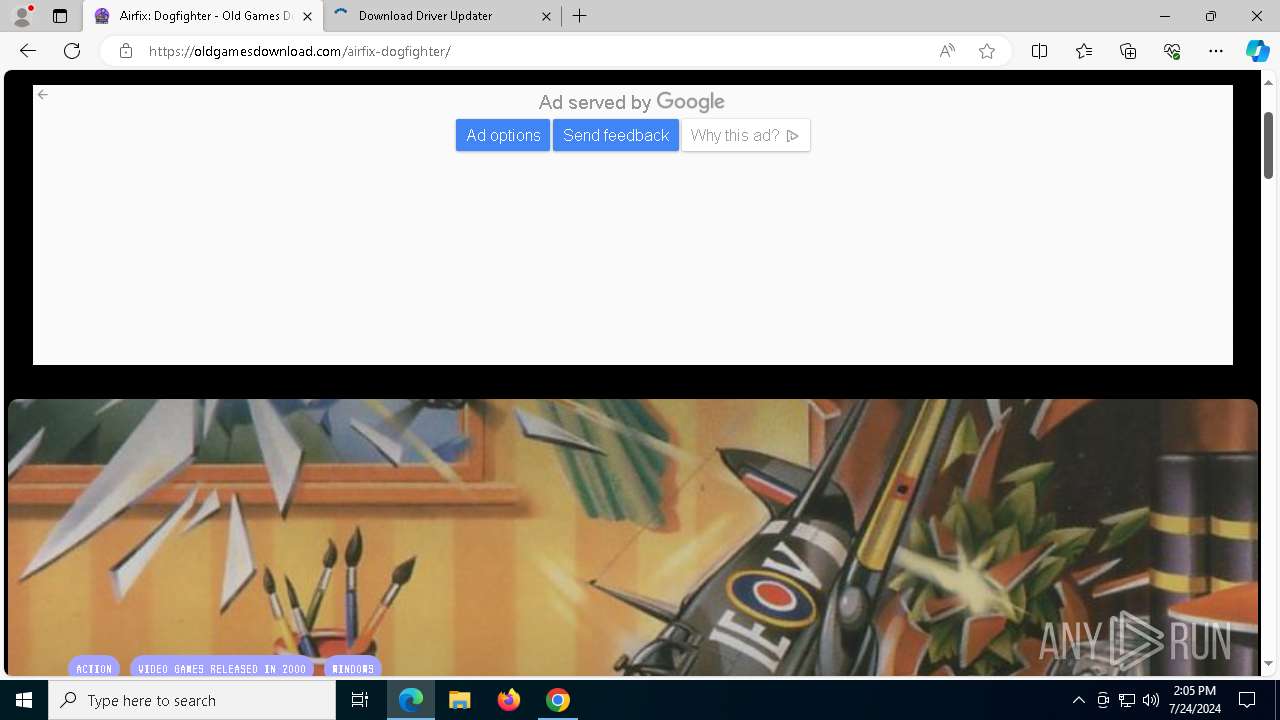Refresh the current page
The height and width of the screenshot is (720, 1280).
click(72, 51)
